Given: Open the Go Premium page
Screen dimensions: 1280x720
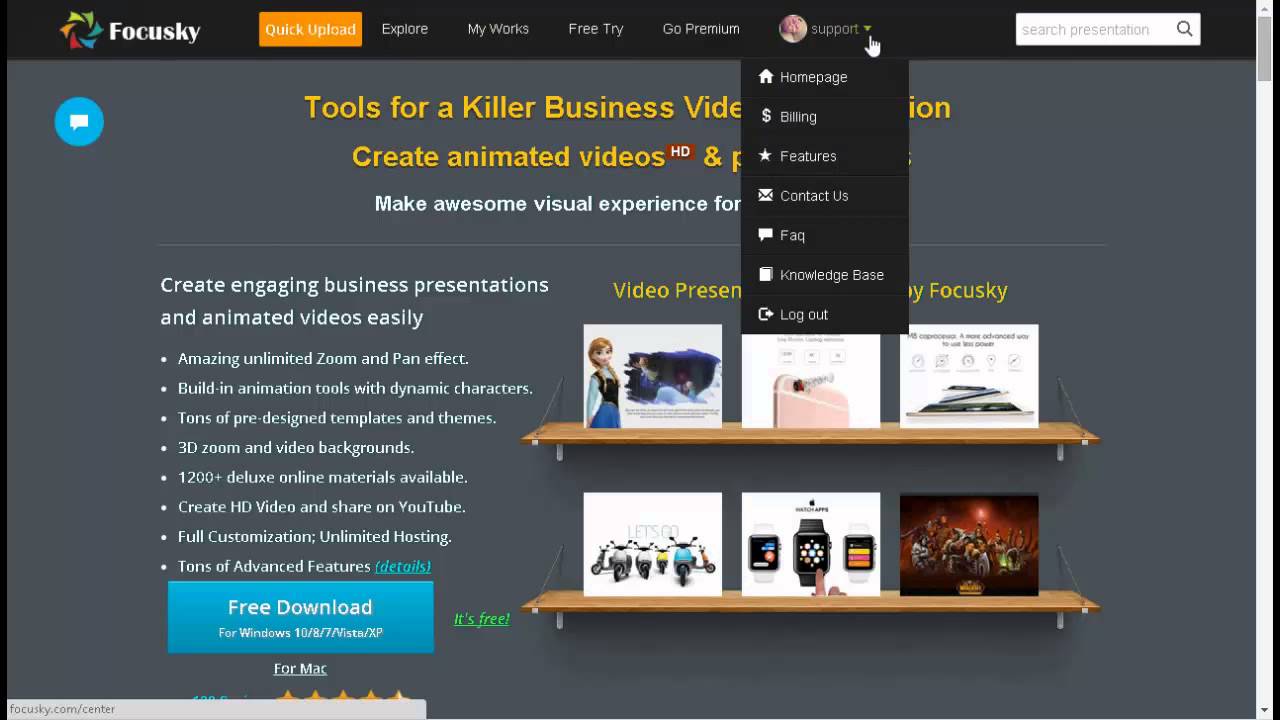Looking at the screenshot, I should click(701, 29).
